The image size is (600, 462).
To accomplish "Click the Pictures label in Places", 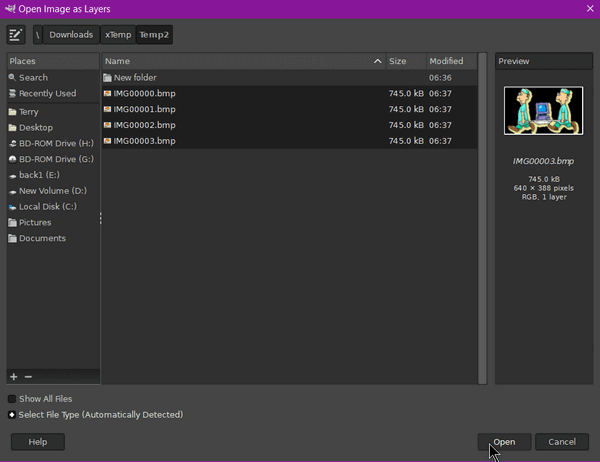I will click(35, 222).
